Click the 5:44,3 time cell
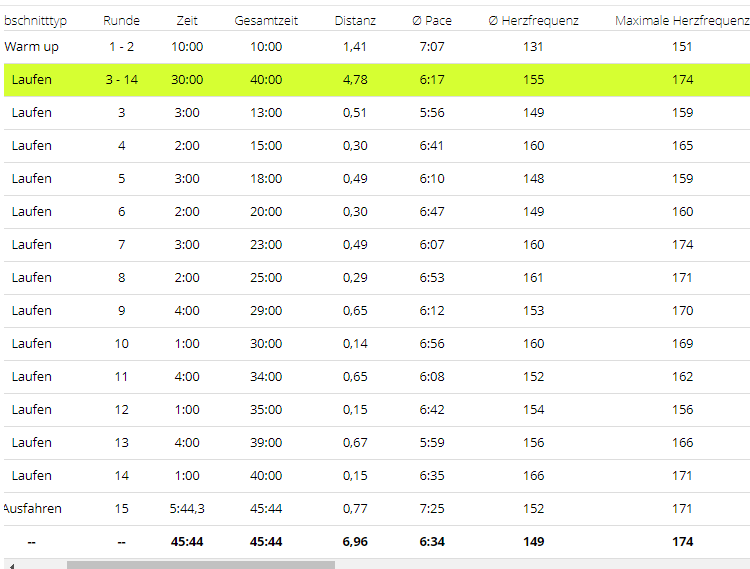 click(x=187, y=509)
